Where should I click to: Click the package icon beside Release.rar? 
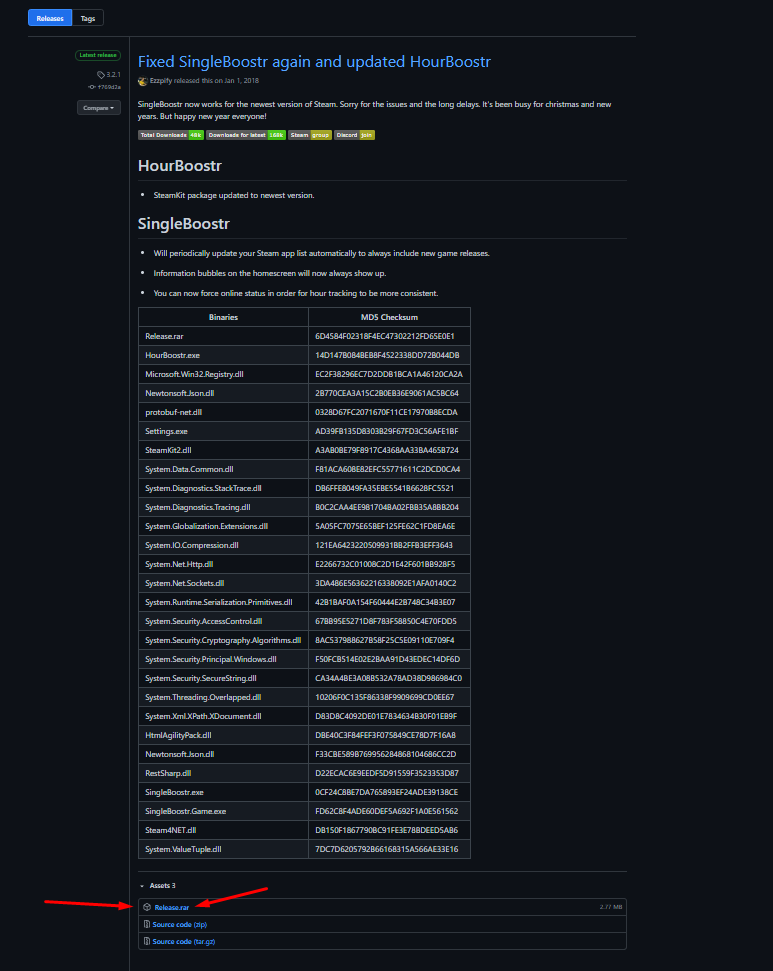tap(147, 907)
